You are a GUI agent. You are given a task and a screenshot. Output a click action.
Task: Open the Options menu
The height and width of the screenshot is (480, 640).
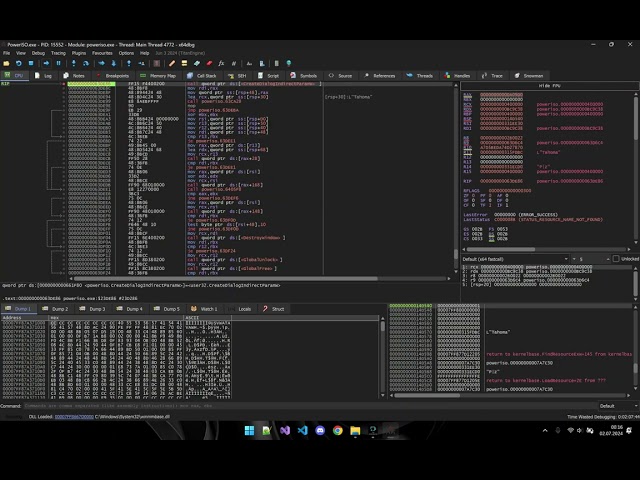[x=126, y=53]
